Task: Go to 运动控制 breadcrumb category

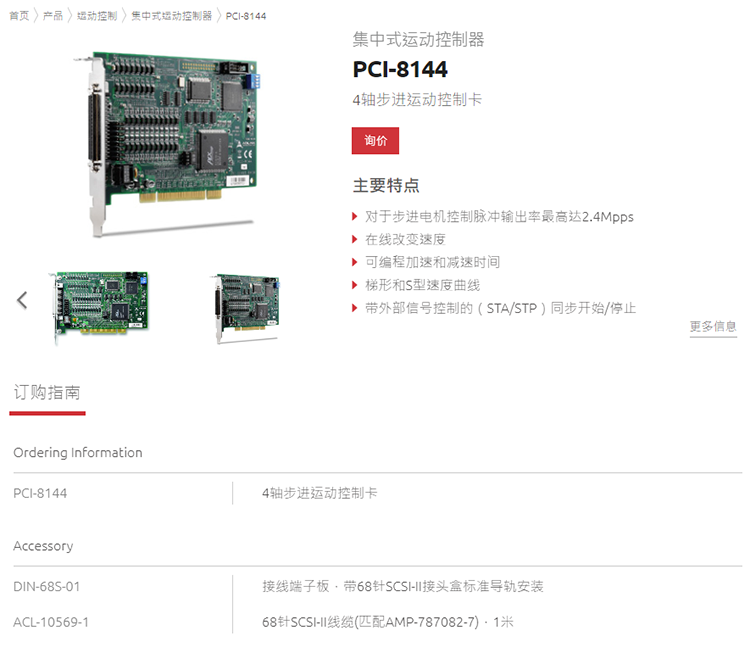Action: click(x=97, y=16)
